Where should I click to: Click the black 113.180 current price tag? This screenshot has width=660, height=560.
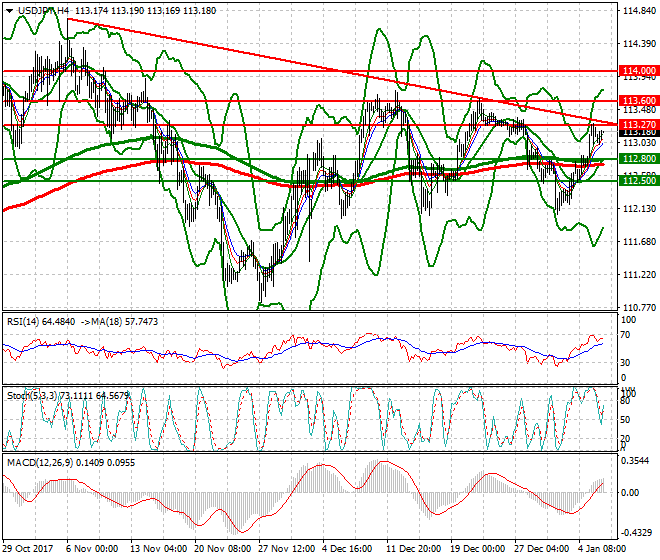click(637, 132)
